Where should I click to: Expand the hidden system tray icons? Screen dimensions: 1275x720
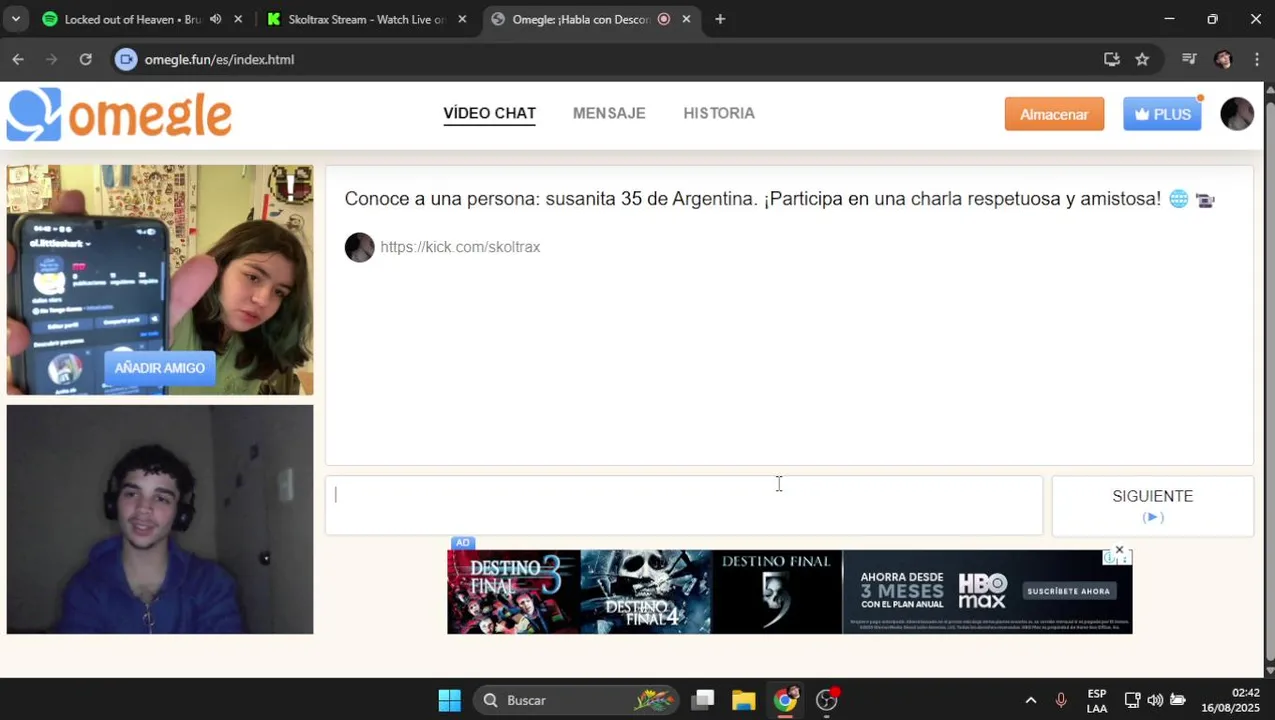point(1031,700)
